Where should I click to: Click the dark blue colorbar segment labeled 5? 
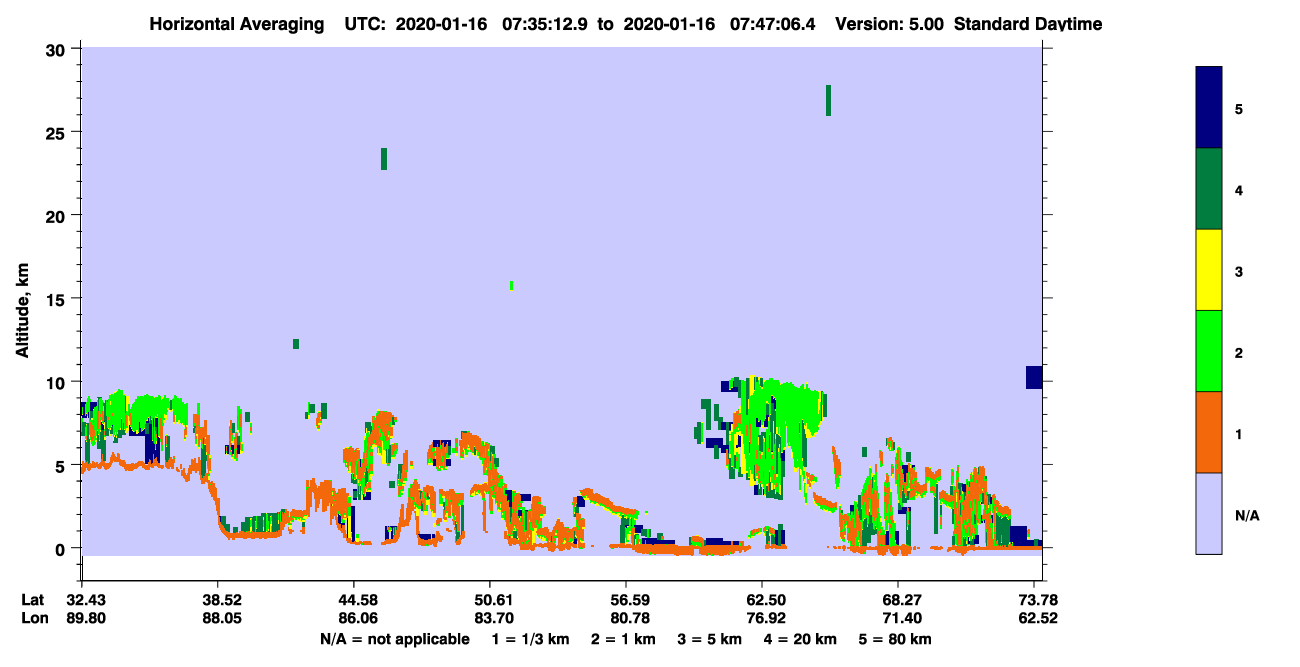click(1209, 108)
